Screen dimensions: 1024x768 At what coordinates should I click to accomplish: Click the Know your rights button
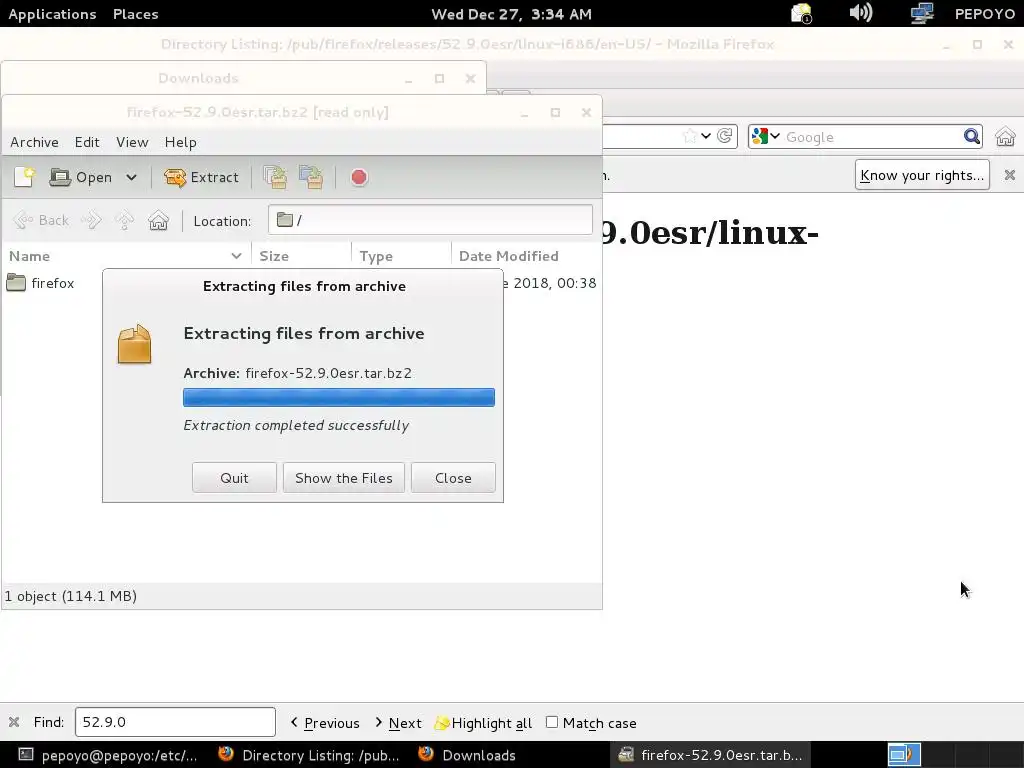(921, 175)
